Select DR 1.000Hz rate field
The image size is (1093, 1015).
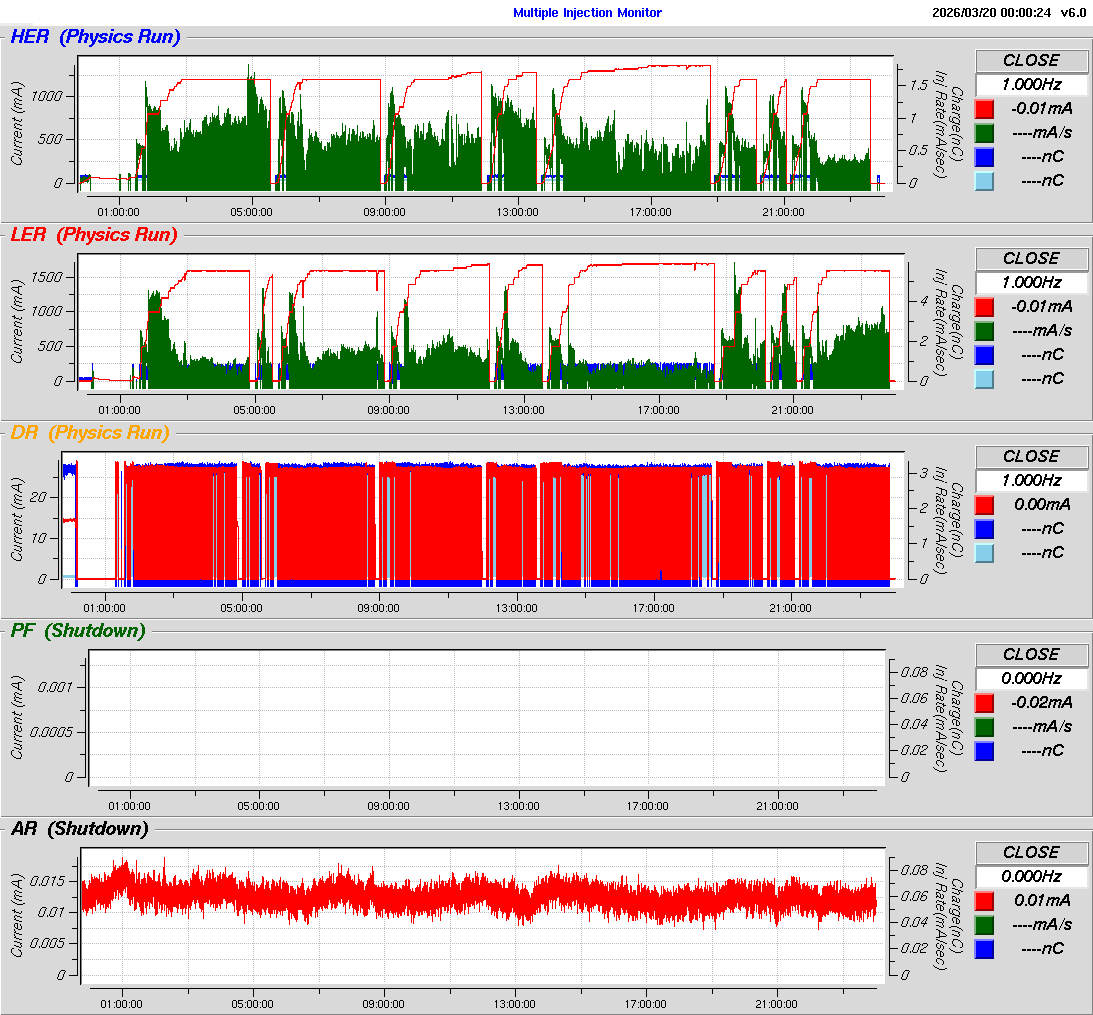1031,480
